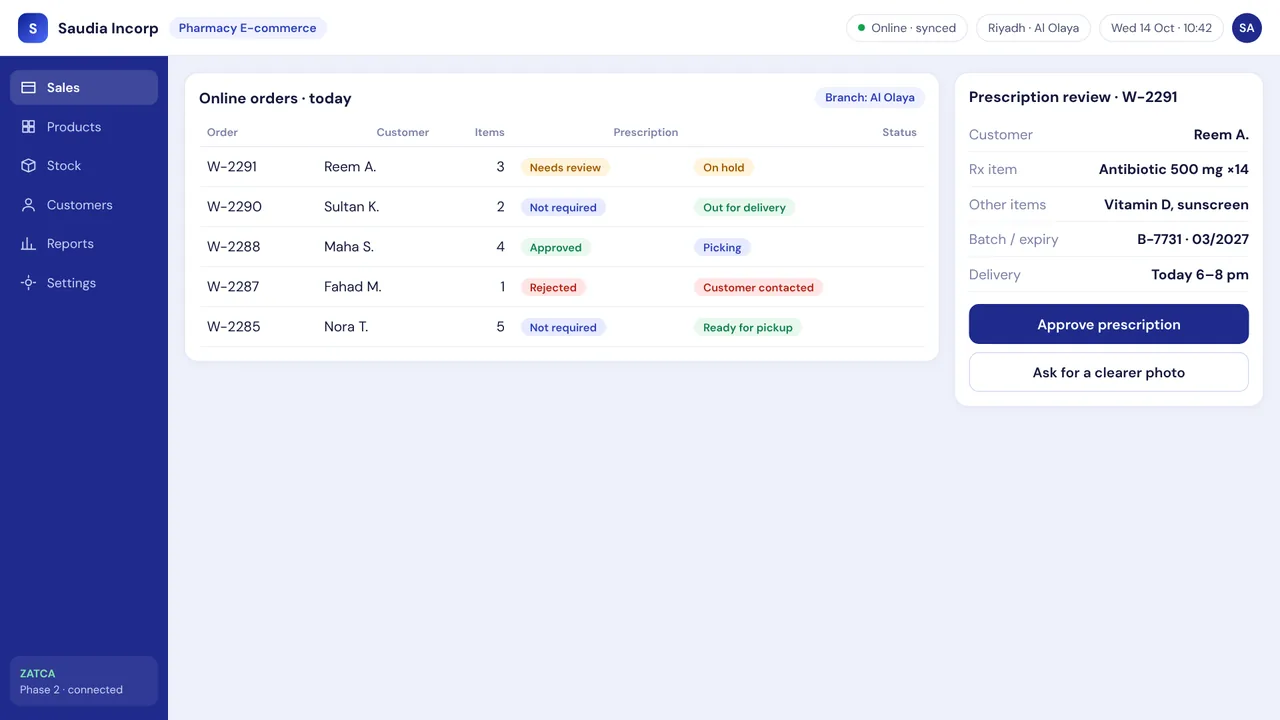Image resolution: width=1280 pixels, height=720 pixels.
Task: Click the Customer contacted badge
Action: pos(758,288)
